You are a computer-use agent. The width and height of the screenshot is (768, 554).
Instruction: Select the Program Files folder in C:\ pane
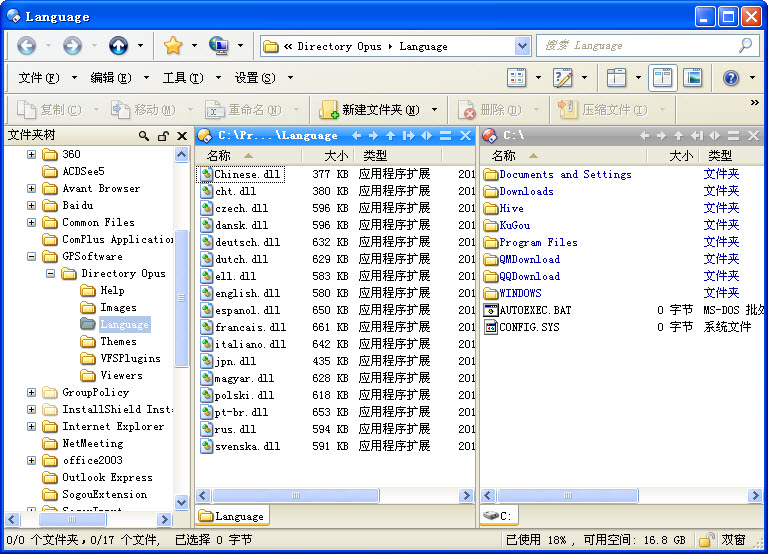pyautogui.click(x=538, y=242)
